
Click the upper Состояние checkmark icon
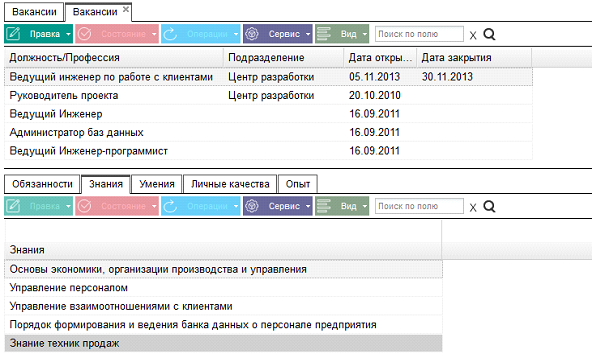tap(84, 34)
